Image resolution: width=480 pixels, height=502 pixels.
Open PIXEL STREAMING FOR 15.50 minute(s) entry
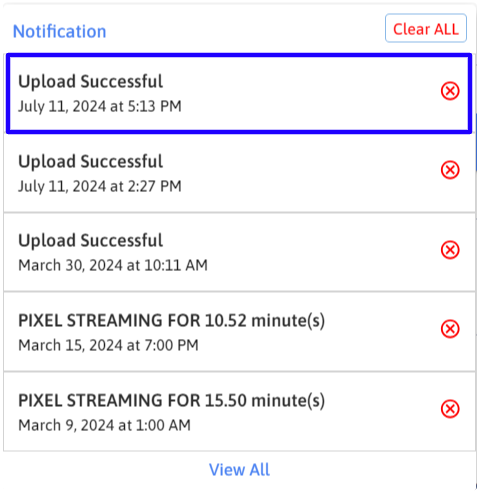[171, 401]
